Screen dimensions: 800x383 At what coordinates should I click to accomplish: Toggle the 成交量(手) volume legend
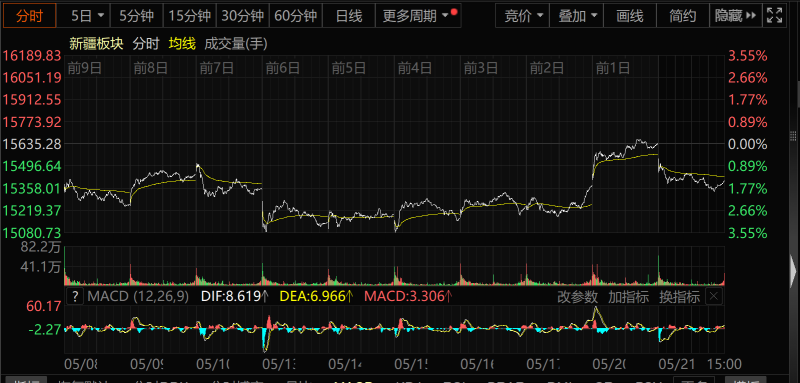235,44
